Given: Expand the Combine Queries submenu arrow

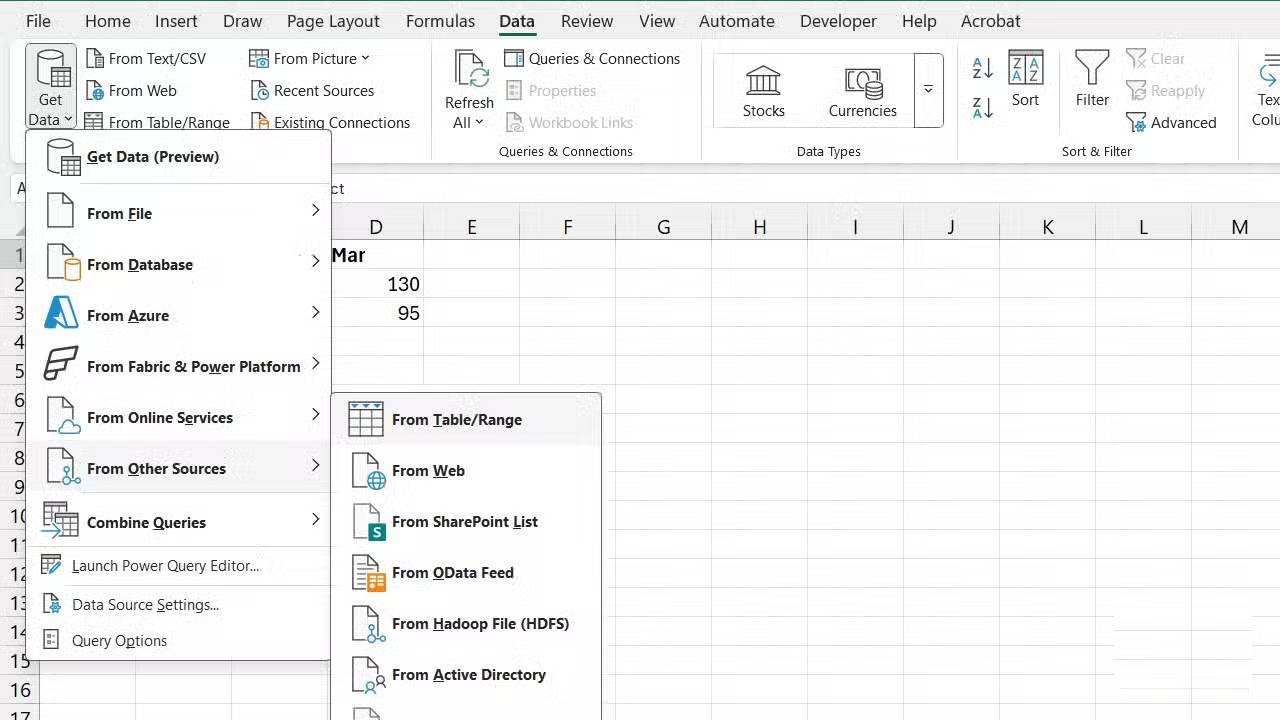Looking at the screenshot, I should click(x=315, y=519).
